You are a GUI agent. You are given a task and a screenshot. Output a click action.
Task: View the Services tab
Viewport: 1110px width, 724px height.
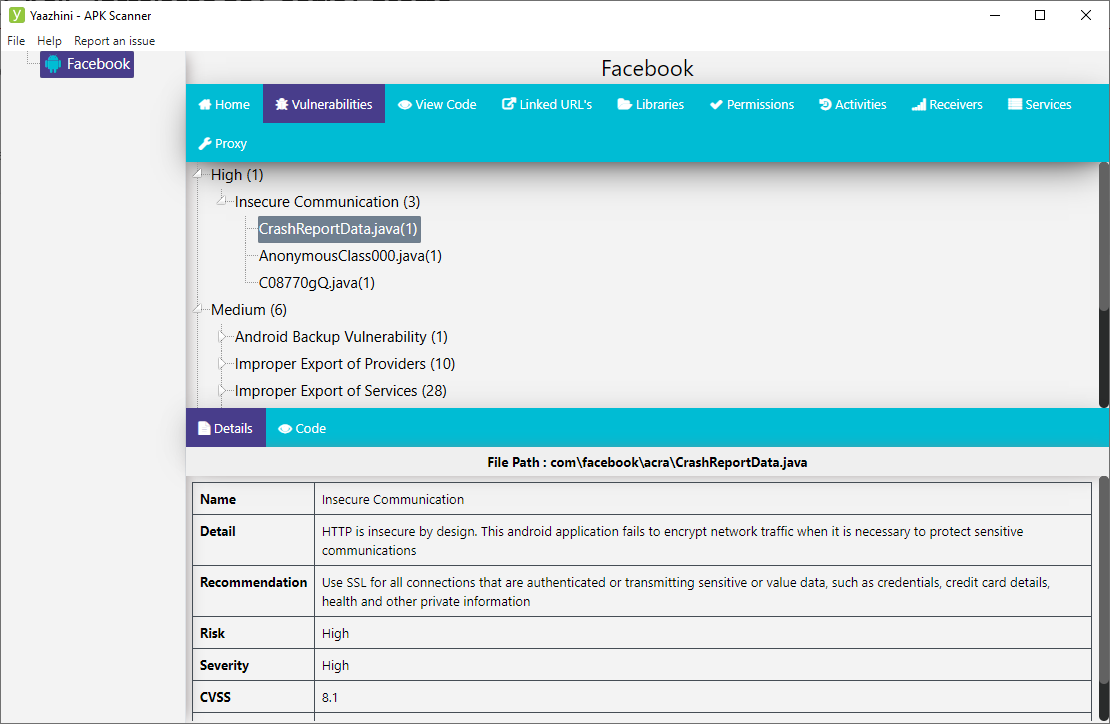[1040, 104]
